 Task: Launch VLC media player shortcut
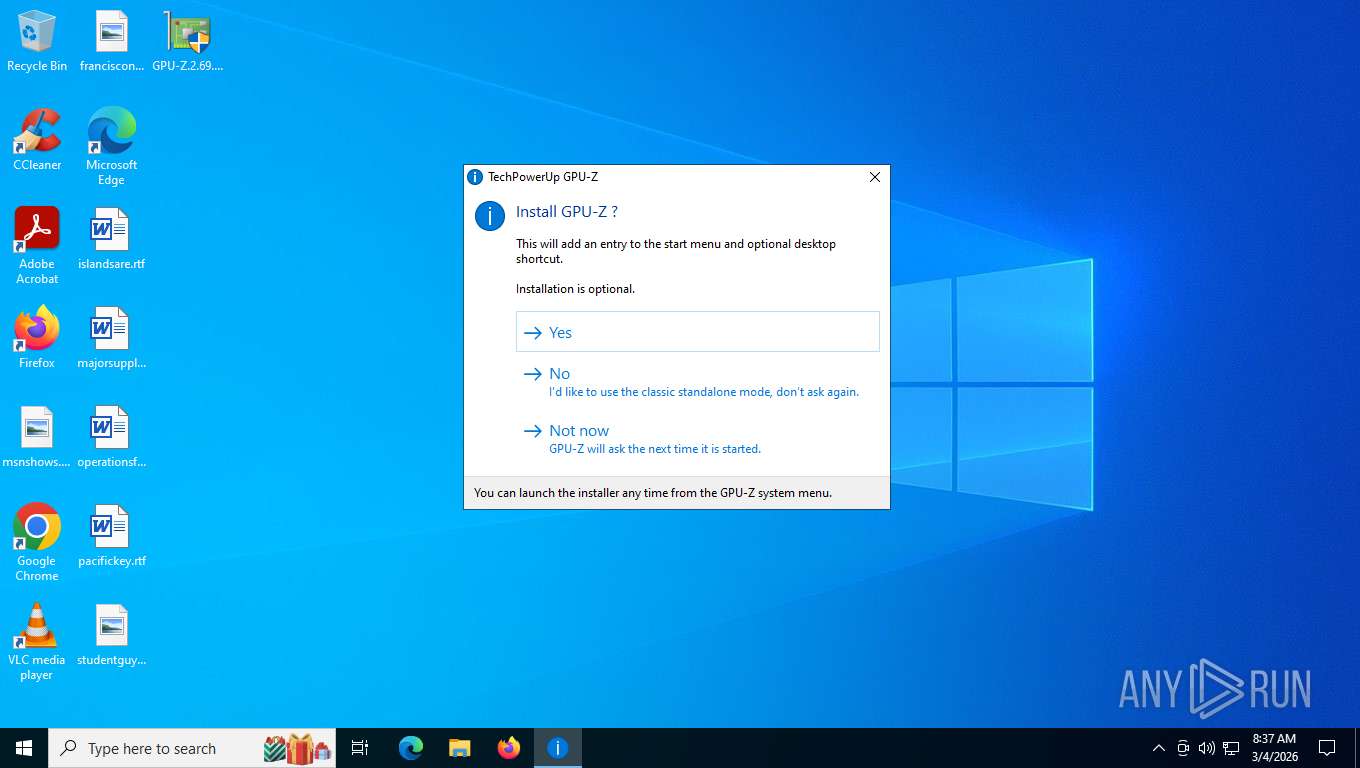click(x=37, y=642)
